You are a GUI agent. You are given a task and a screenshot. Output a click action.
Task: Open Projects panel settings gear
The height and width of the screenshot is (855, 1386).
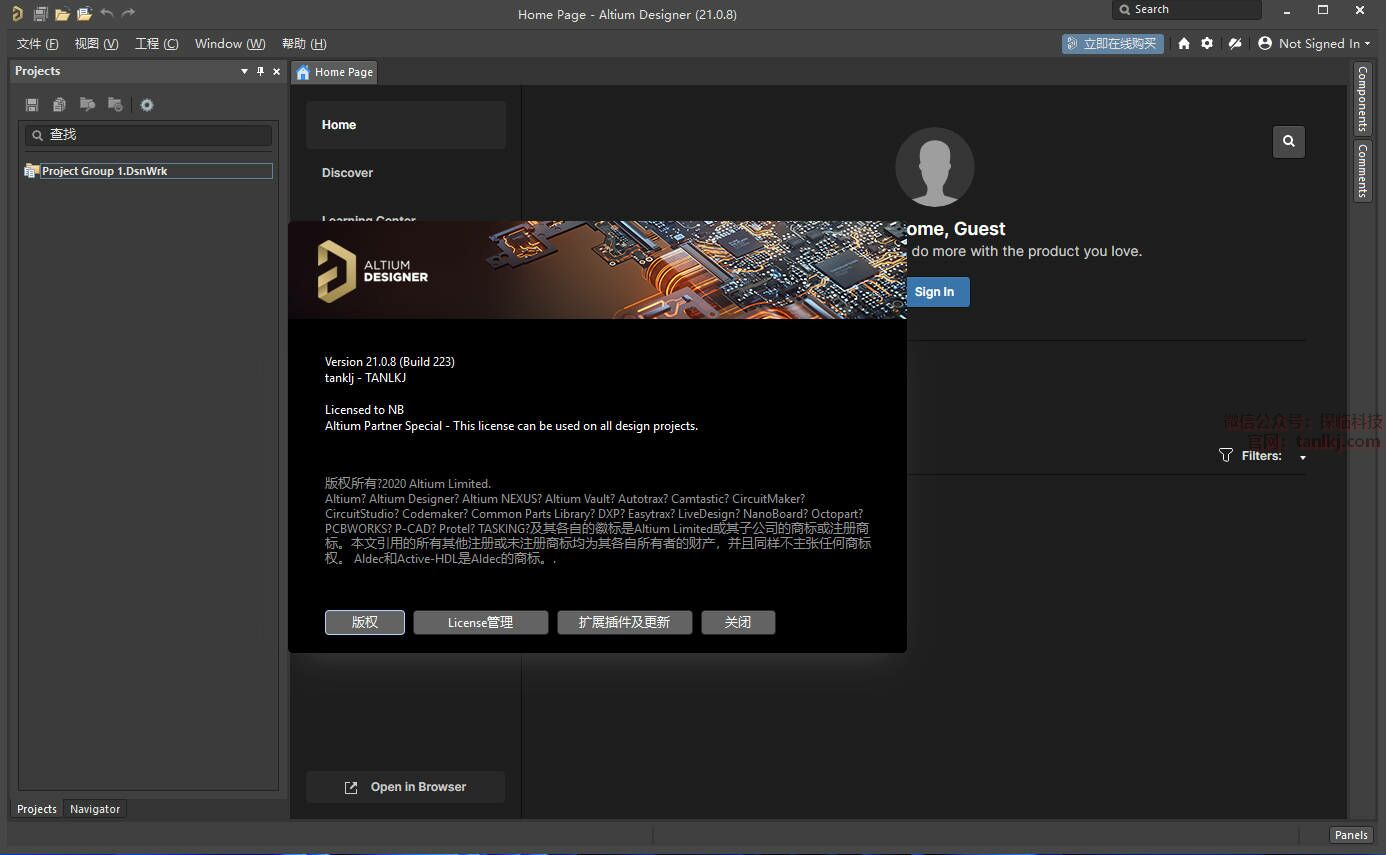(147, 105)
